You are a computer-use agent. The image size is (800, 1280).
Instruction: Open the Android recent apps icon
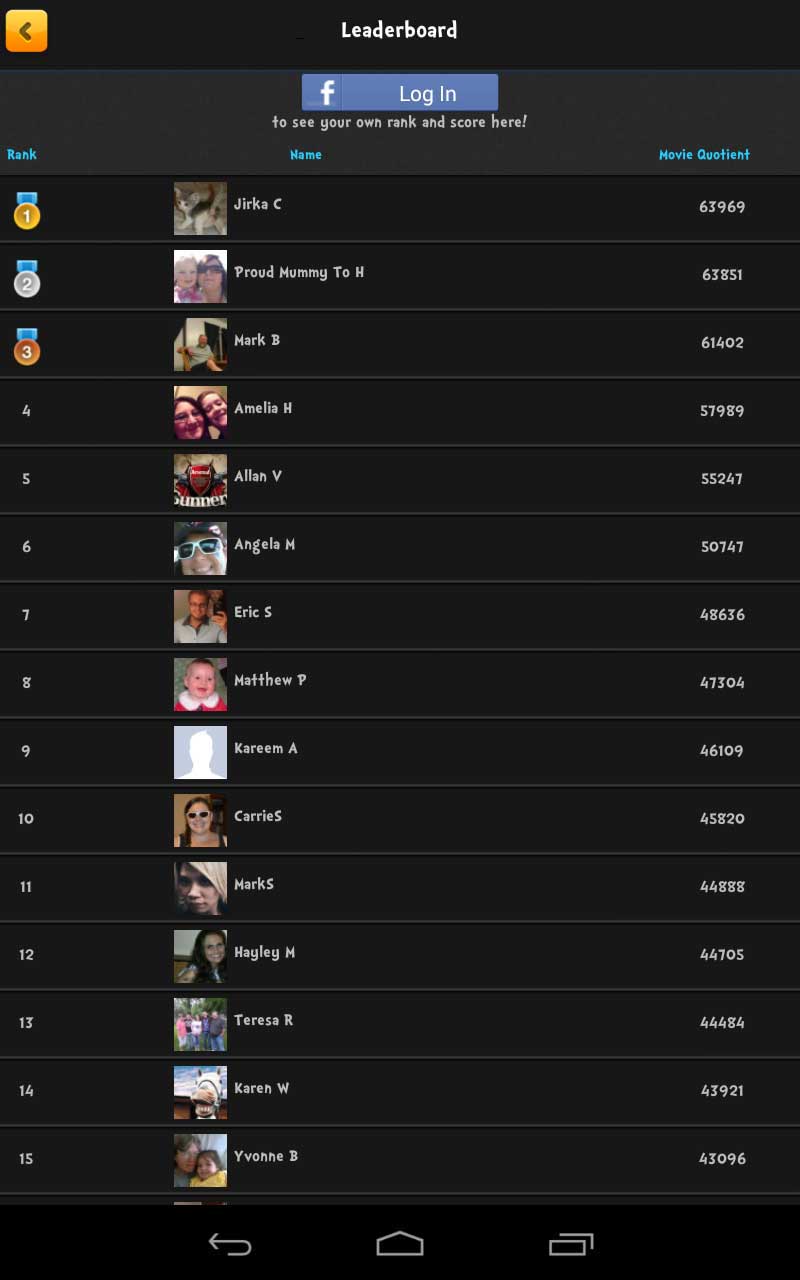tap(571, 1243)
